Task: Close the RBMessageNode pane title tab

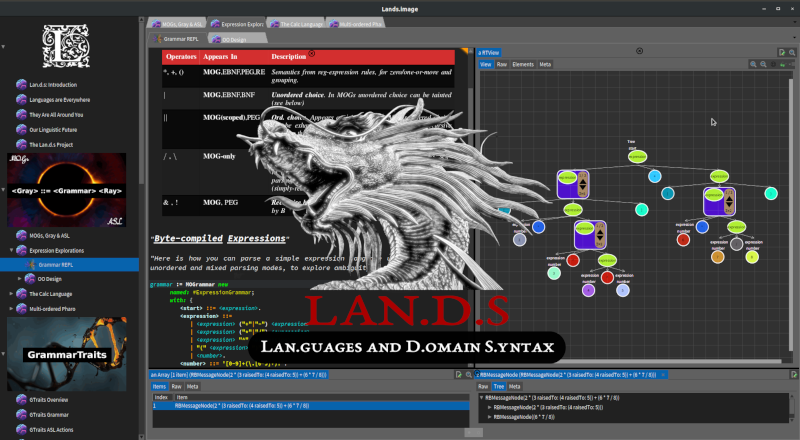Action: pyautogui.click(x=663, y=375)
